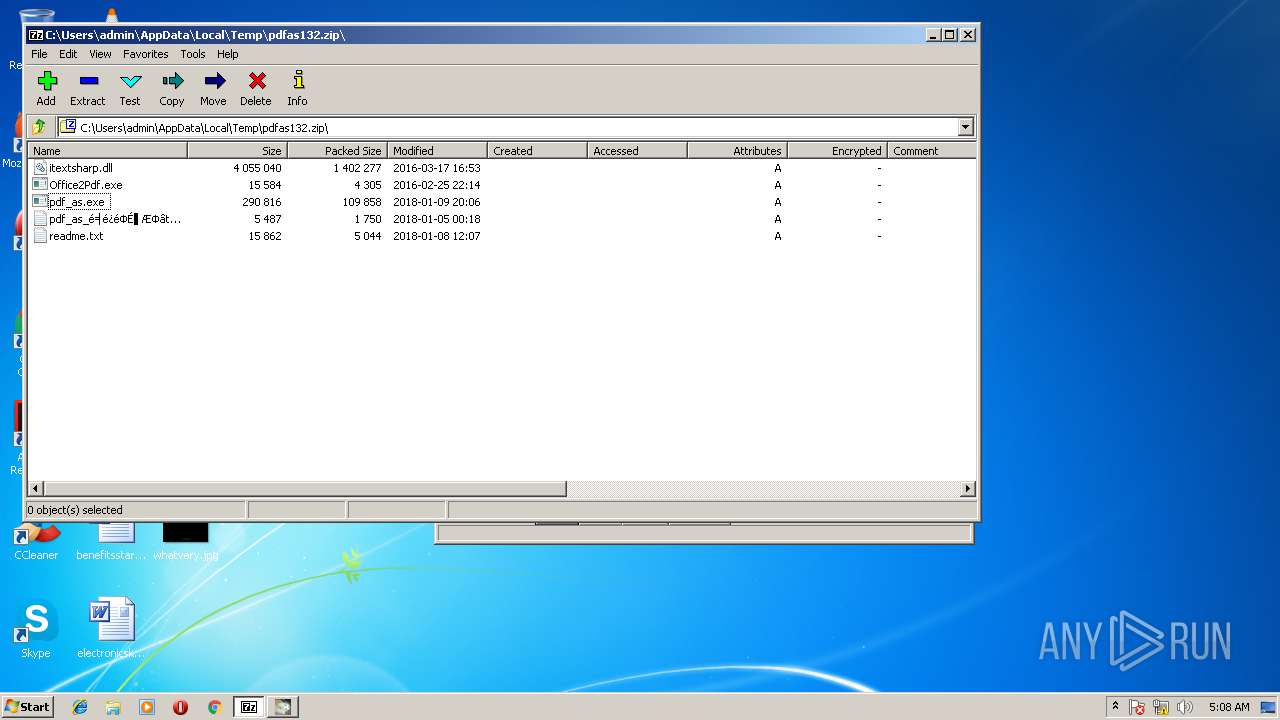
Task: Sort by Created column header
Action: click(538, 151)
